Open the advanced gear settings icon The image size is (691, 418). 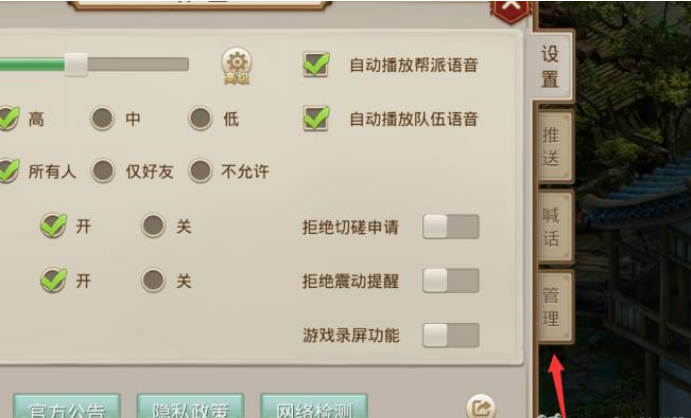click(x=237, y=65)
